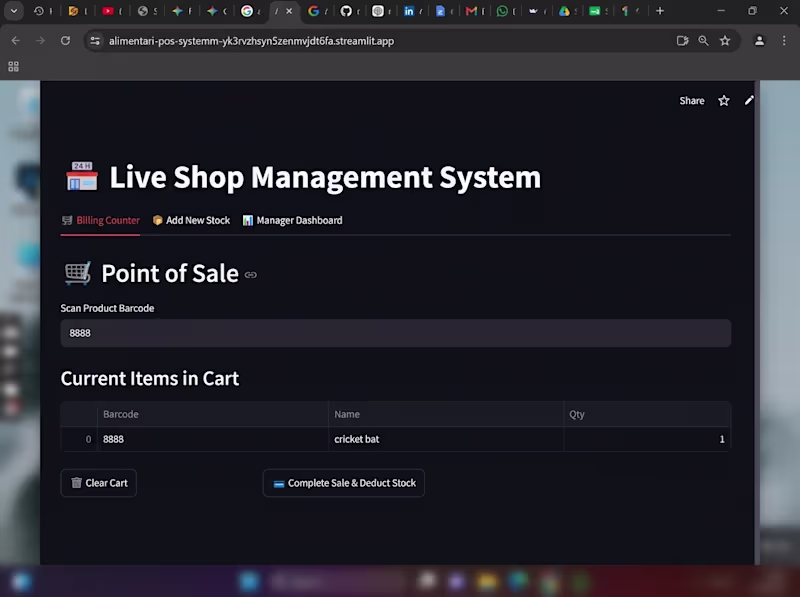
Task: Switch to the LinkedIn browser tab
Action: (x=409, y=11)
